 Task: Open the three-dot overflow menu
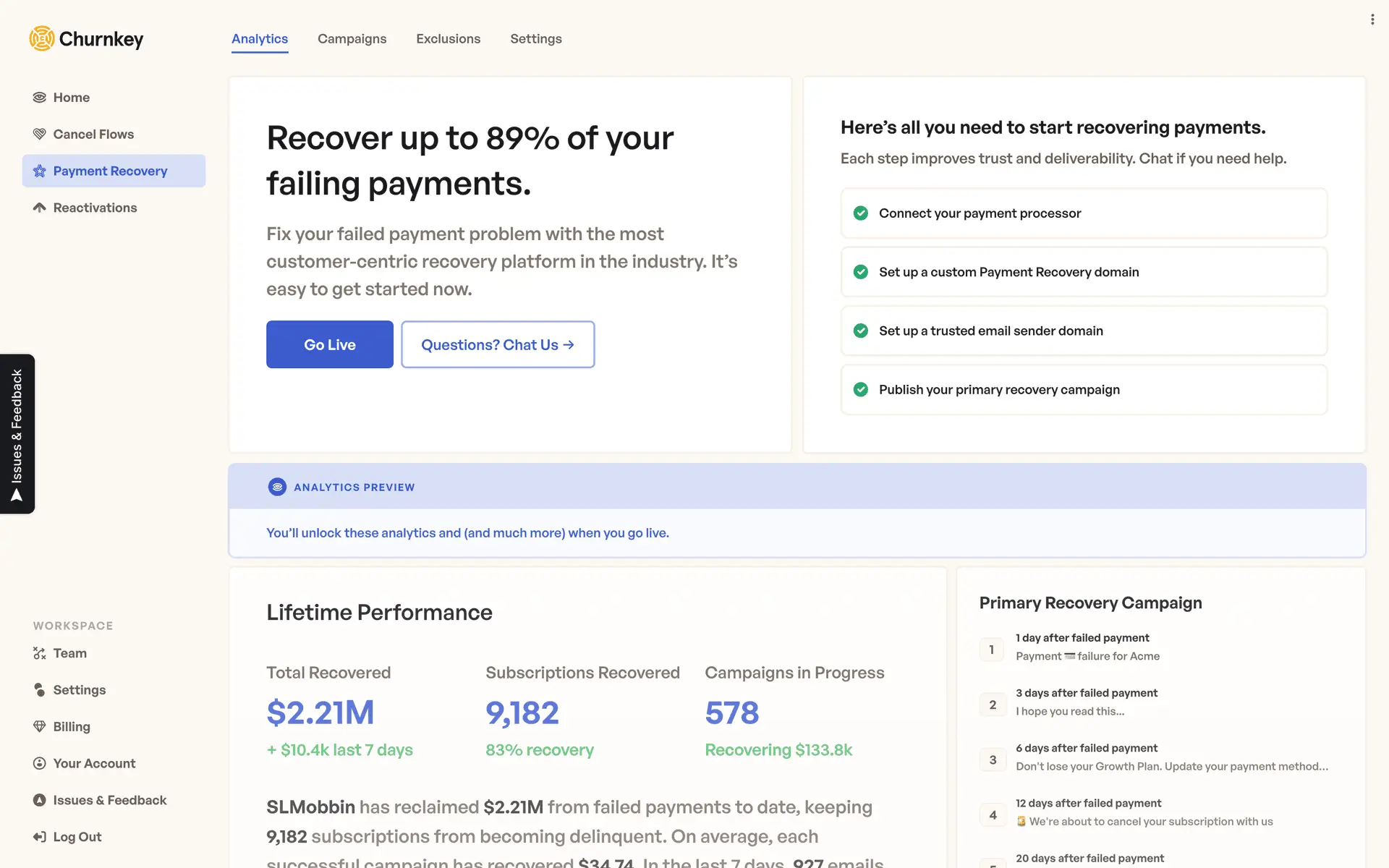click(x=1372, y=20)
